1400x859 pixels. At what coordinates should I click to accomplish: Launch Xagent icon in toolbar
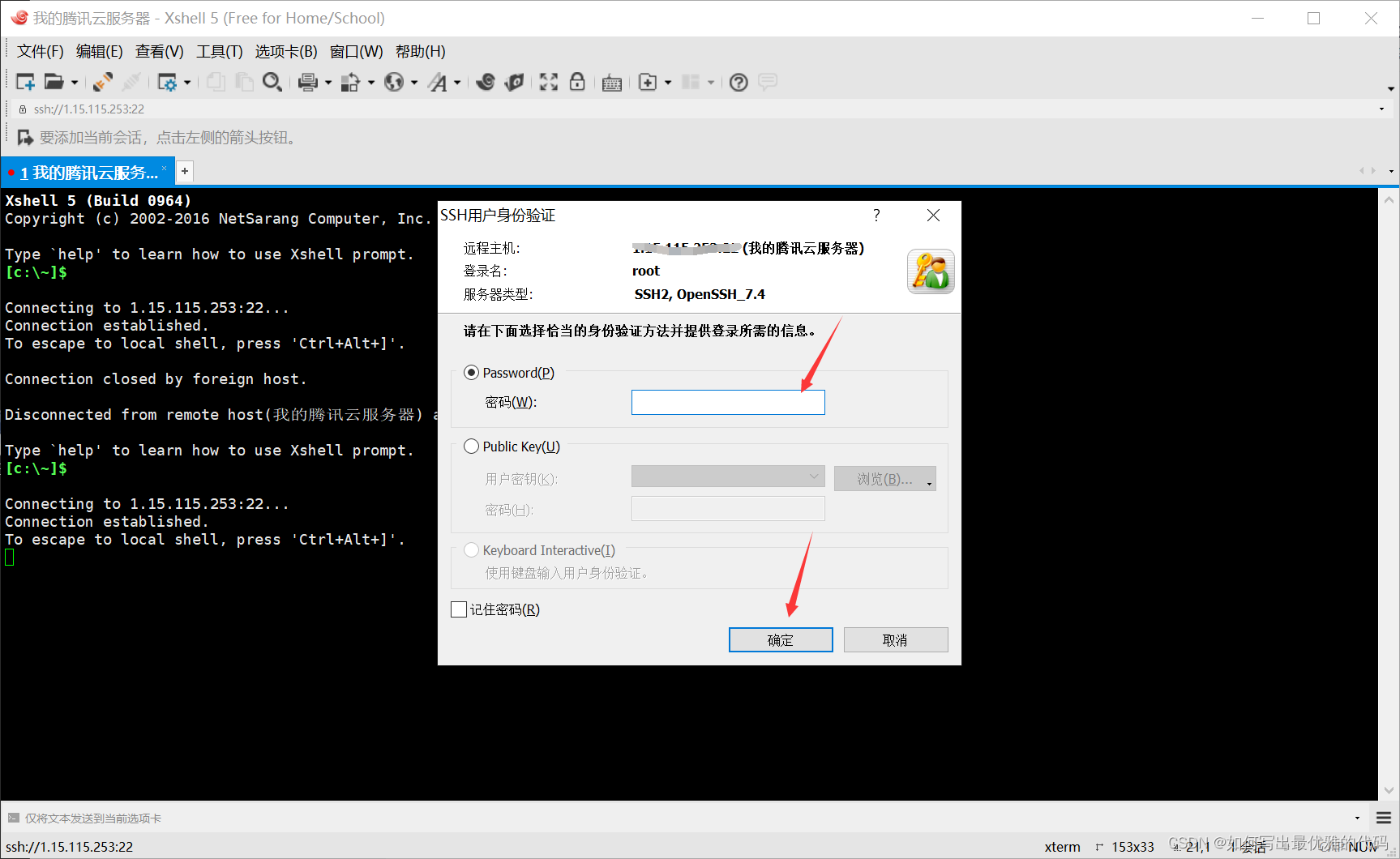tap(515, 82)
